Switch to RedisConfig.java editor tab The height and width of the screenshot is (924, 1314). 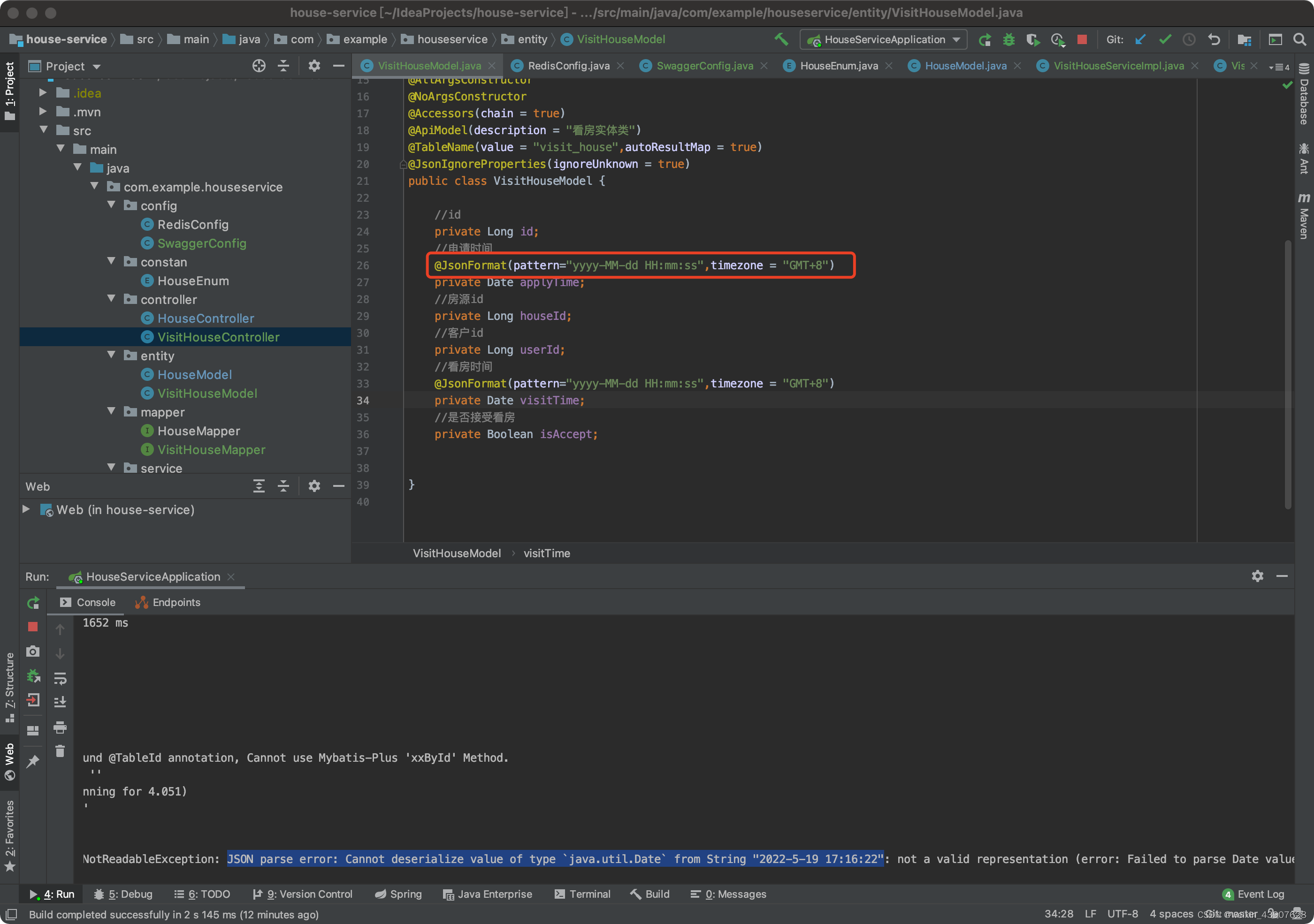pyautogui.click(x=568, y=66)
